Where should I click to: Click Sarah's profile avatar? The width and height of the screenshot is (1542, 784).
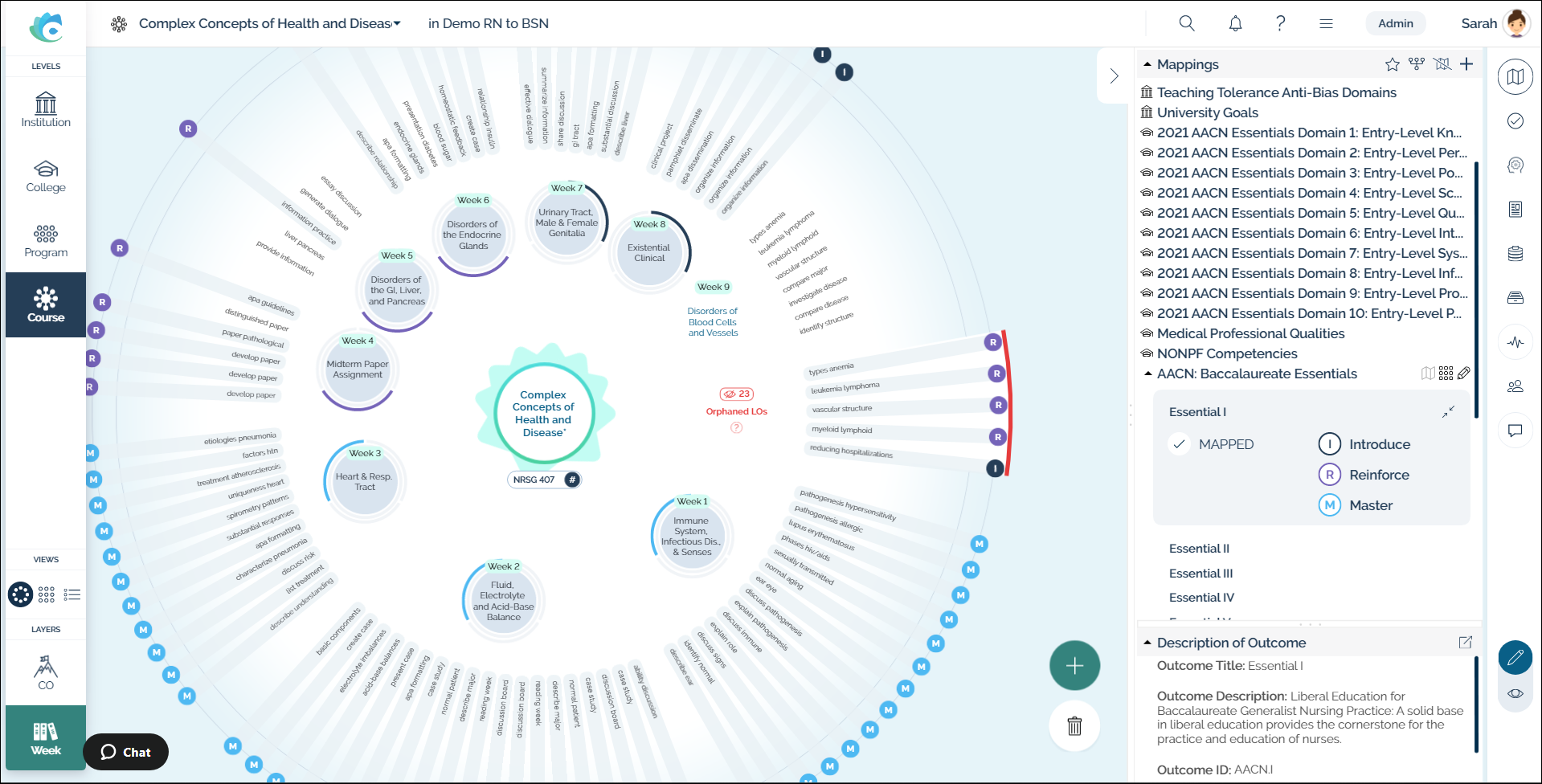tap(1516, 23)
